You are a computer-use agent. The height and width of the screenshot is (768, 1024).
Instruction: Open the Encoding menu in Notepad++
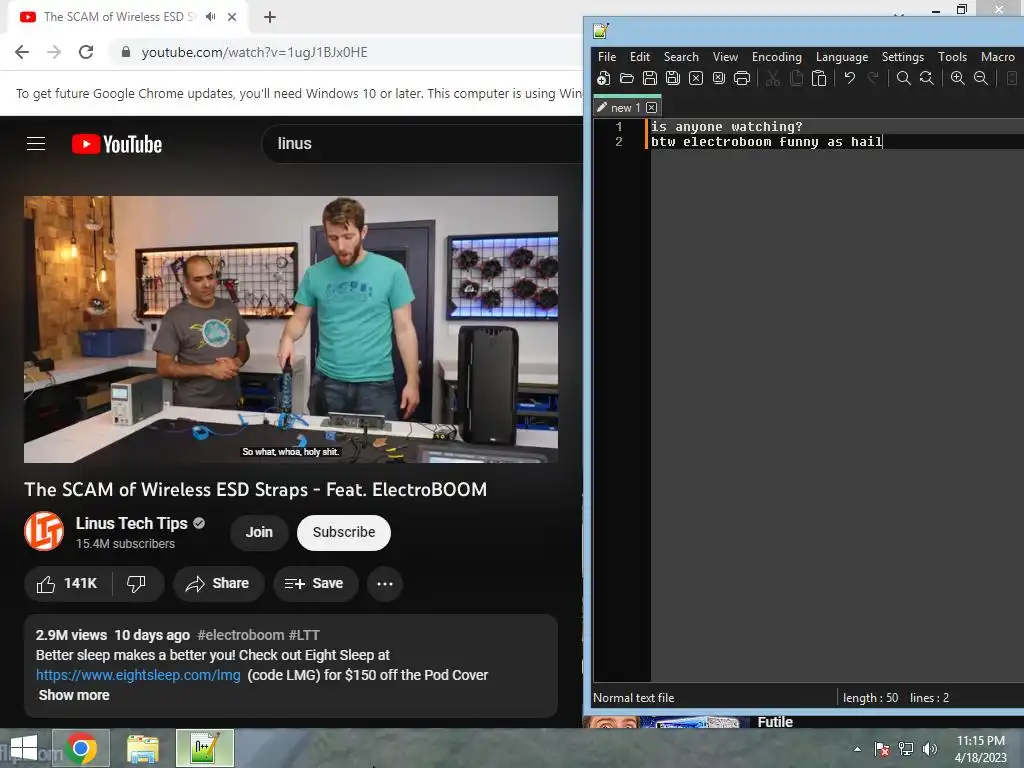click(776, 57)
